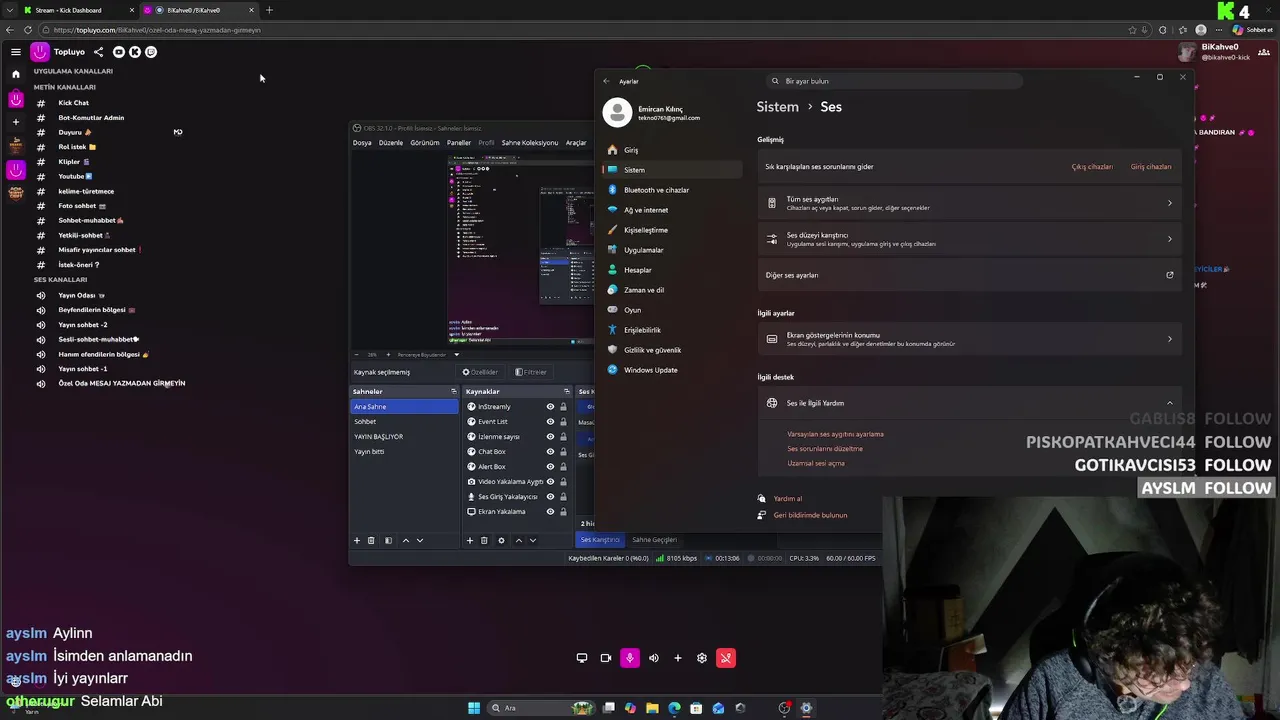1280x720 pixels.
Task: Leave voice call with red button
Action: pyautogui.click(x=726, y=658)
